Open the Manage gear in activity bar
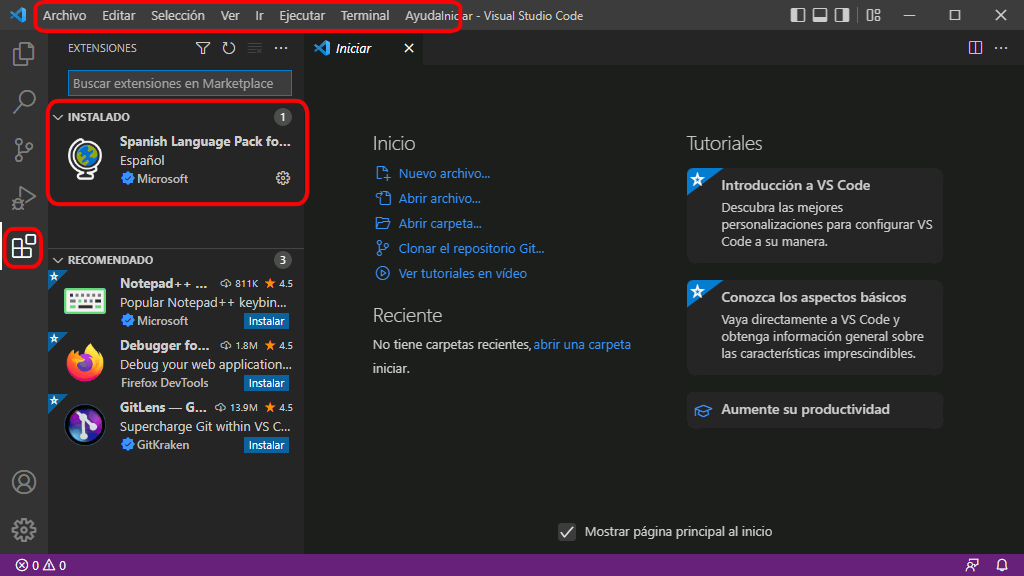 24,530
